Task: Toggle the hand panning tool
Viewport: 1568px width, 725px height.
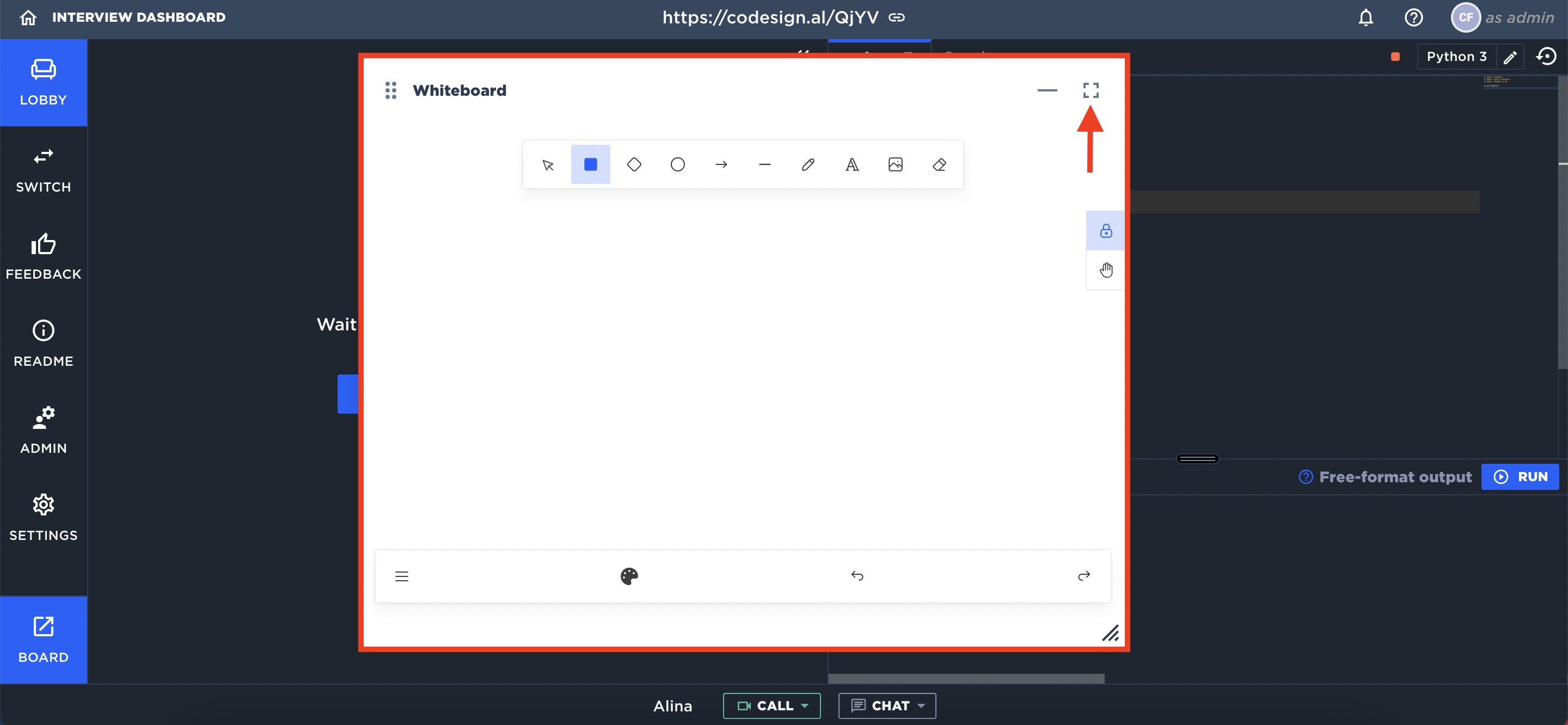Action: [1105, 269]
